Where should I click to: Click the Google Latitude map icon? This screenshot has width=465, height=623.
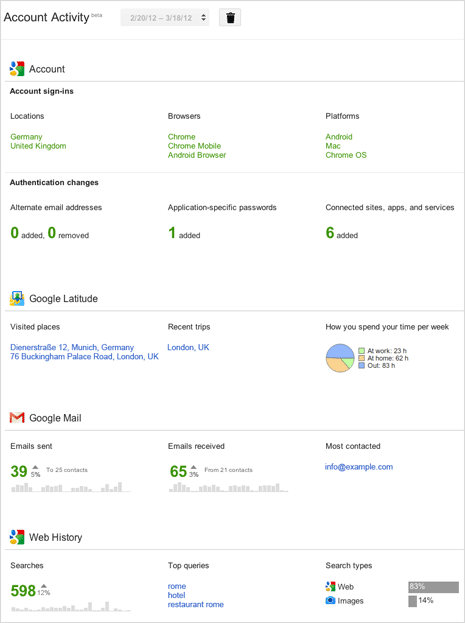[x=17, y=298]
